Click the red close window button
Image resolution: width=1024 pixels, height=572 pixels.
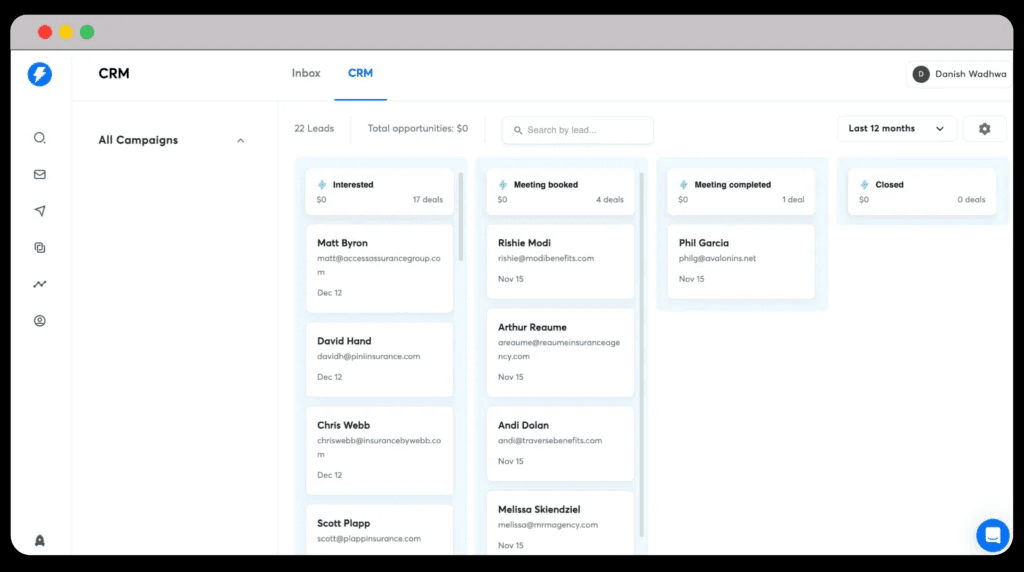[45, 32]
